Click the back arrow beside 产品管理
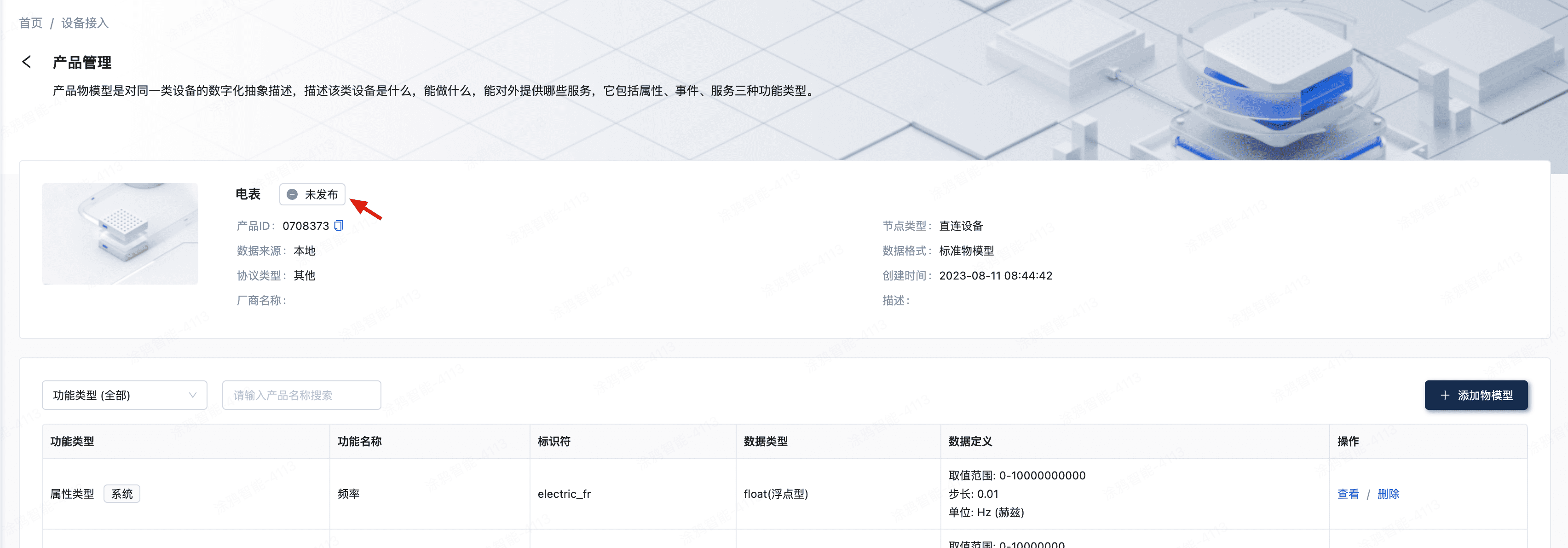The image size is (1568, 548). click(26, 62)
